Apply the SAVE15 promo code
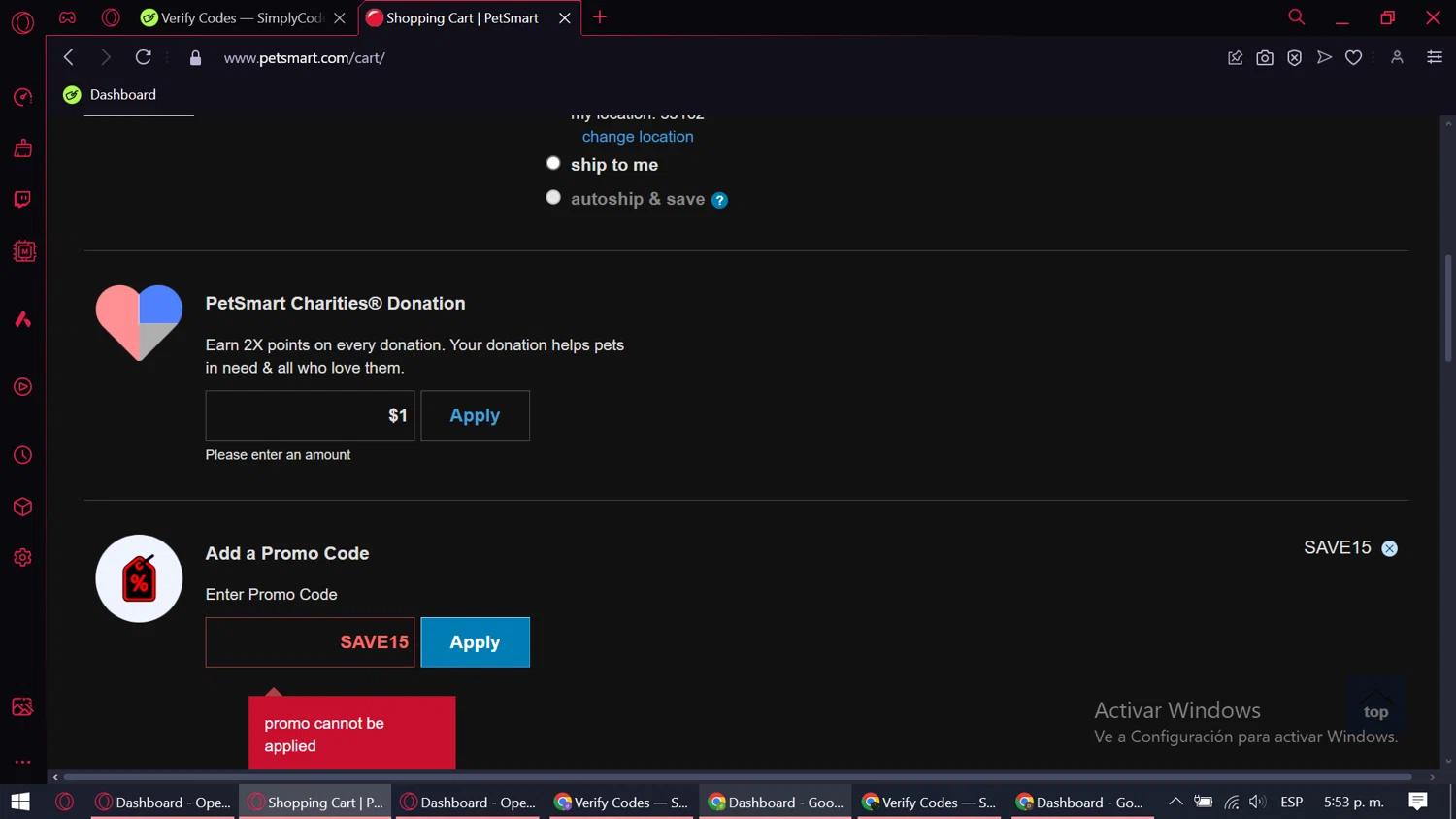Screen dimensions: 1456x819 476,642
